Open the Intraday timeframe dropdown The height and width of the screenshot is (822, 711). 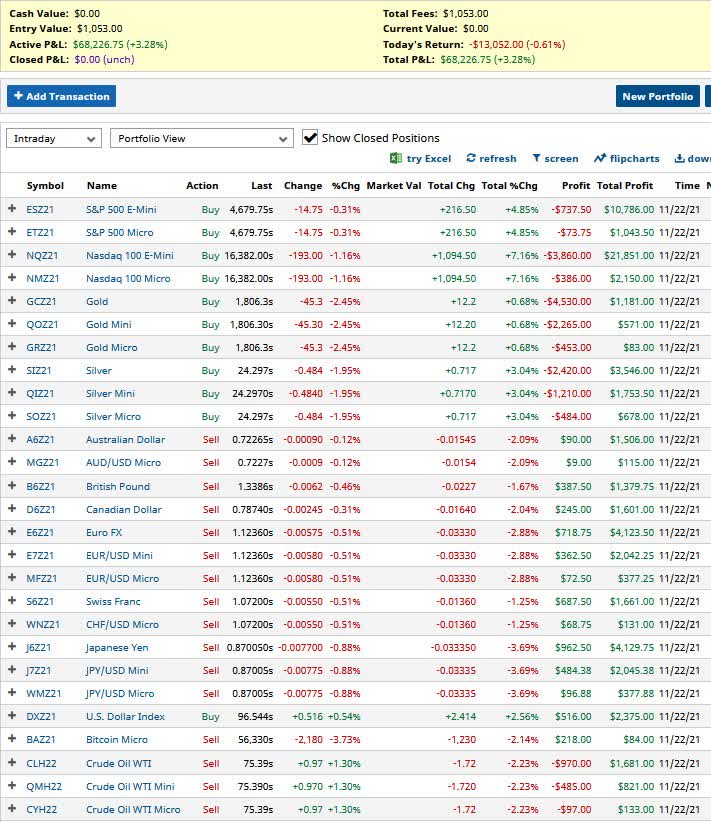point(54,138)
